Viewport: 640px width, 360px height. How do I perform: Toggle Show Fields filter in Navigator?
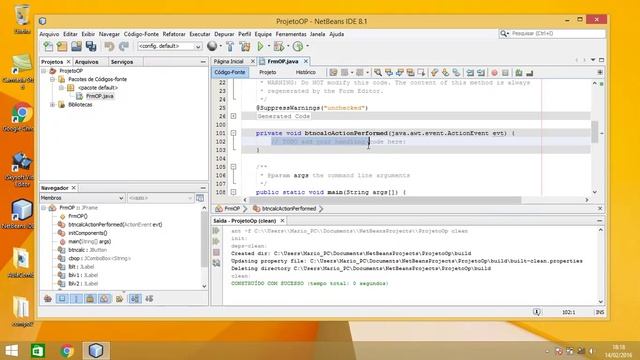[x=62, y=299]
